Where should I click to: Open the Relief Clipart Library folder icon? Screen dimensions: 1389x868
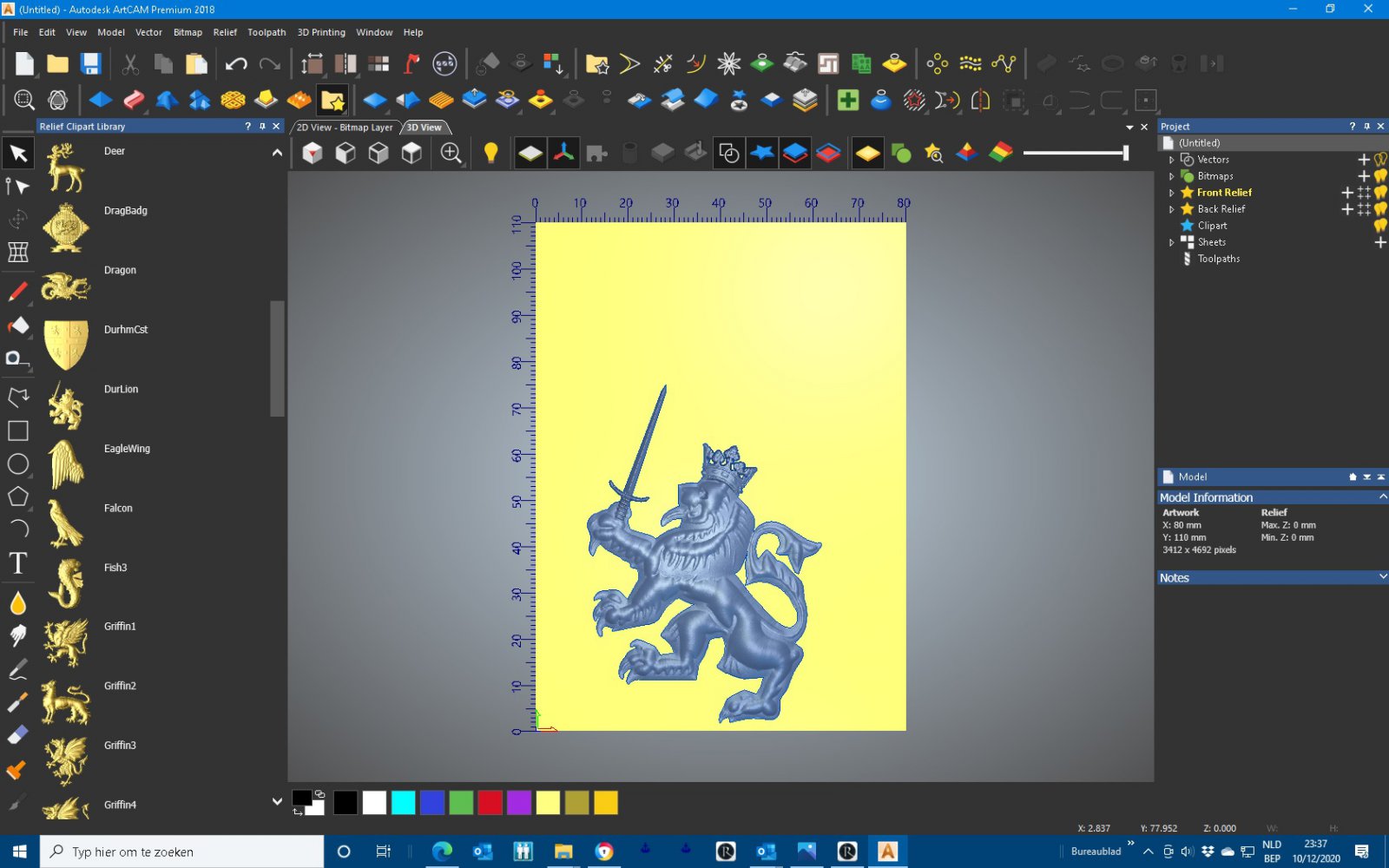[x=332, y=101]
